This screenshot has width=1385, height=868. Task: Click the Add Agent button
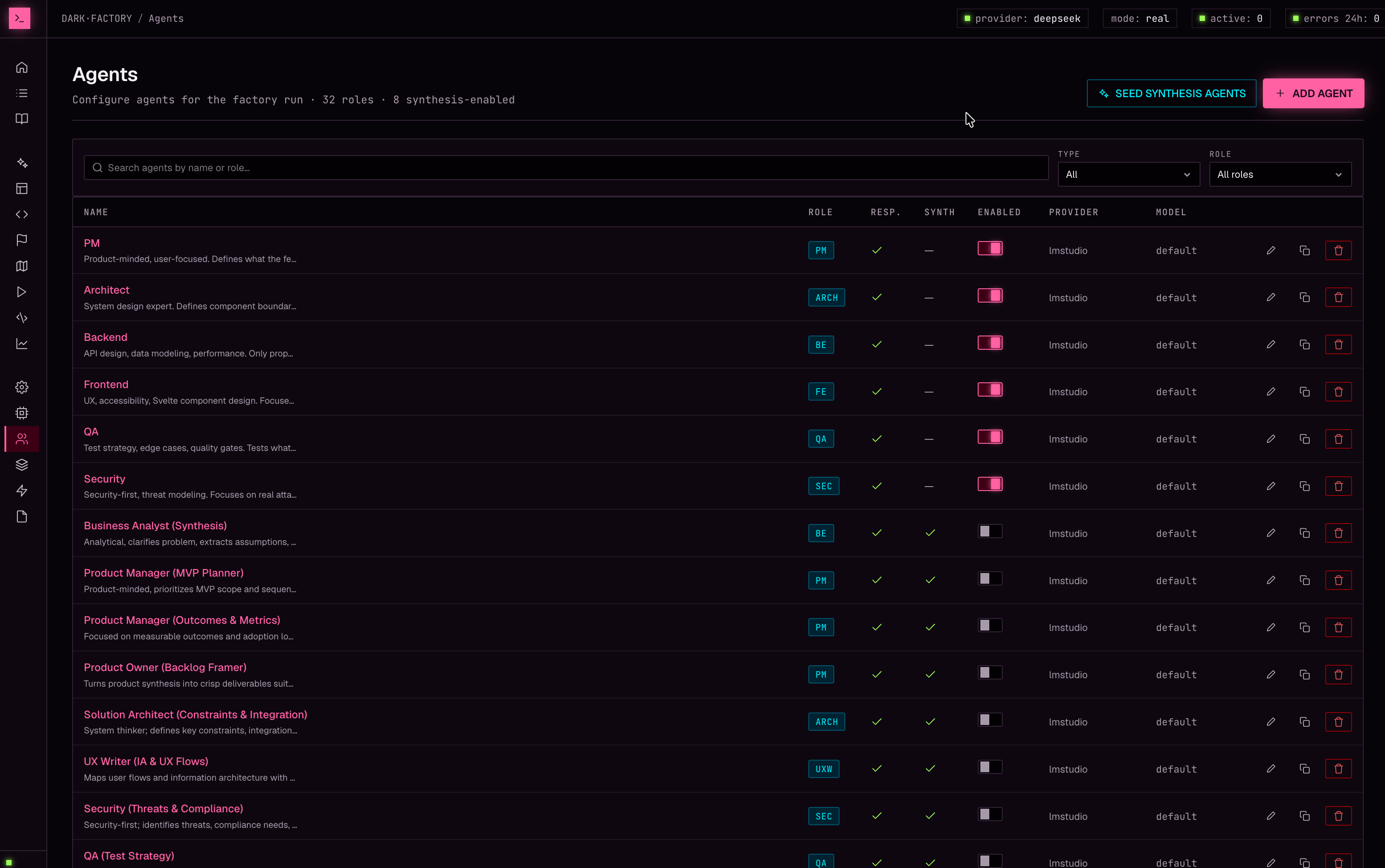[1313, 93]
